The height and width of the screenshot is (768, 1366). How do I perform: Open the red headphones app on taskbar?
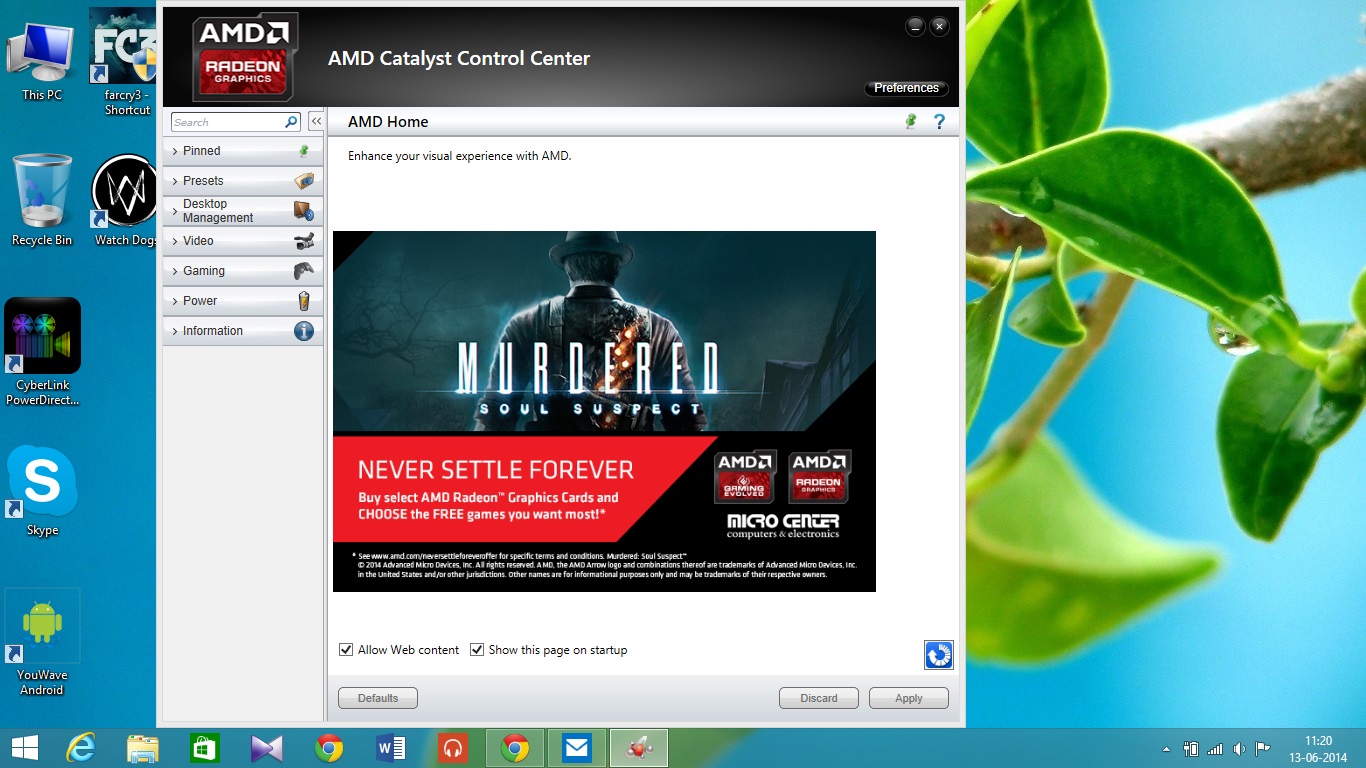[453, 748]
